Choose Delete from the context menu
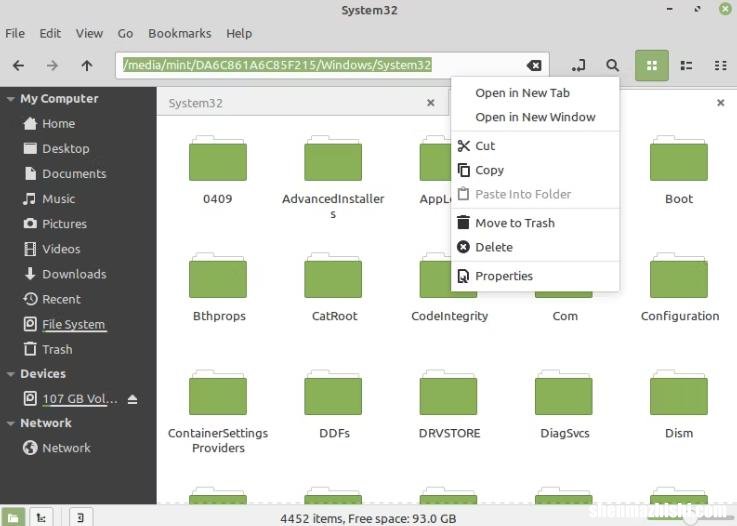 [535, 247]
